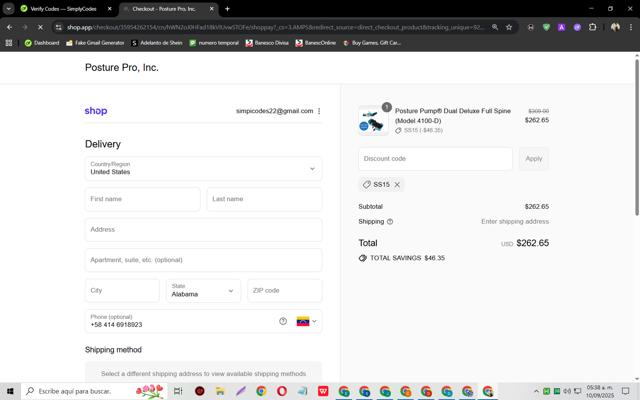Click the Shop logo

96,111
